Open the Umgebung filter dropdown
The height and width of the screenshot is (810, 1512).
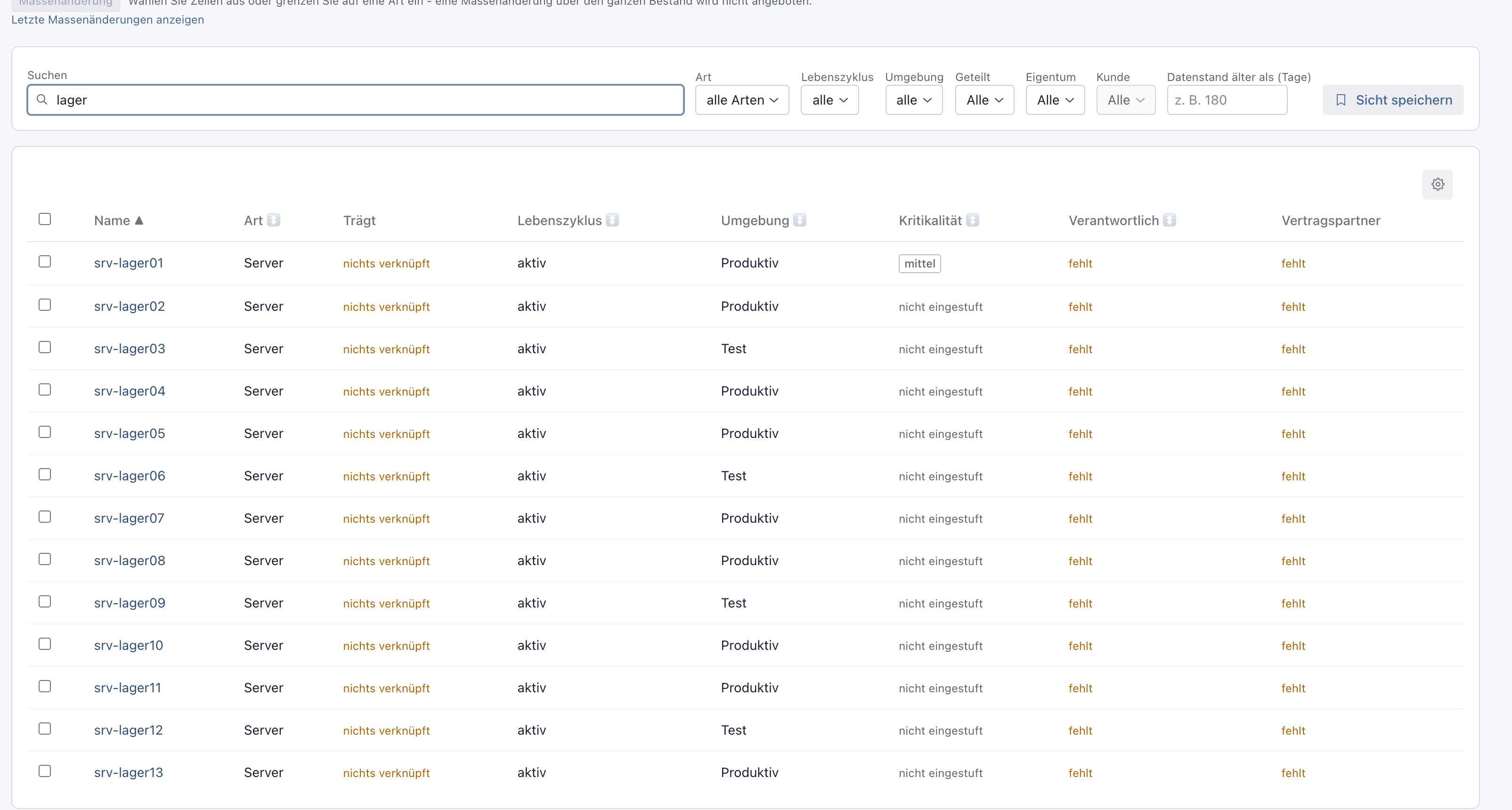coord(913,100)
